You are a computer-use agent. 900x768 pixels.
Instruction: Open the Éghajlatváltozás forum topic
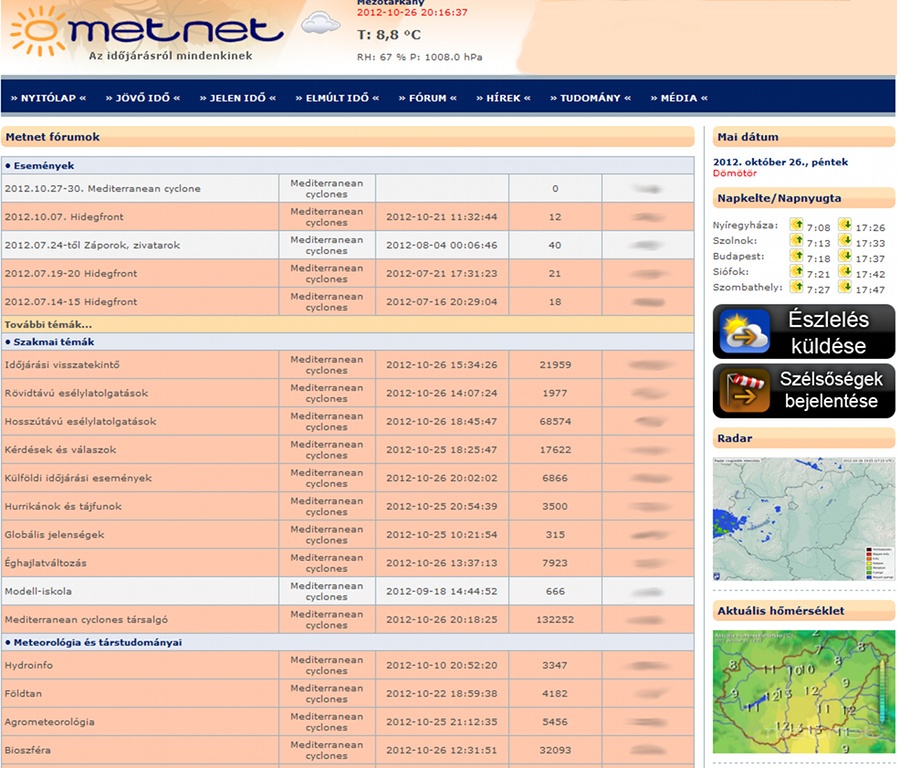pos(45,563)
